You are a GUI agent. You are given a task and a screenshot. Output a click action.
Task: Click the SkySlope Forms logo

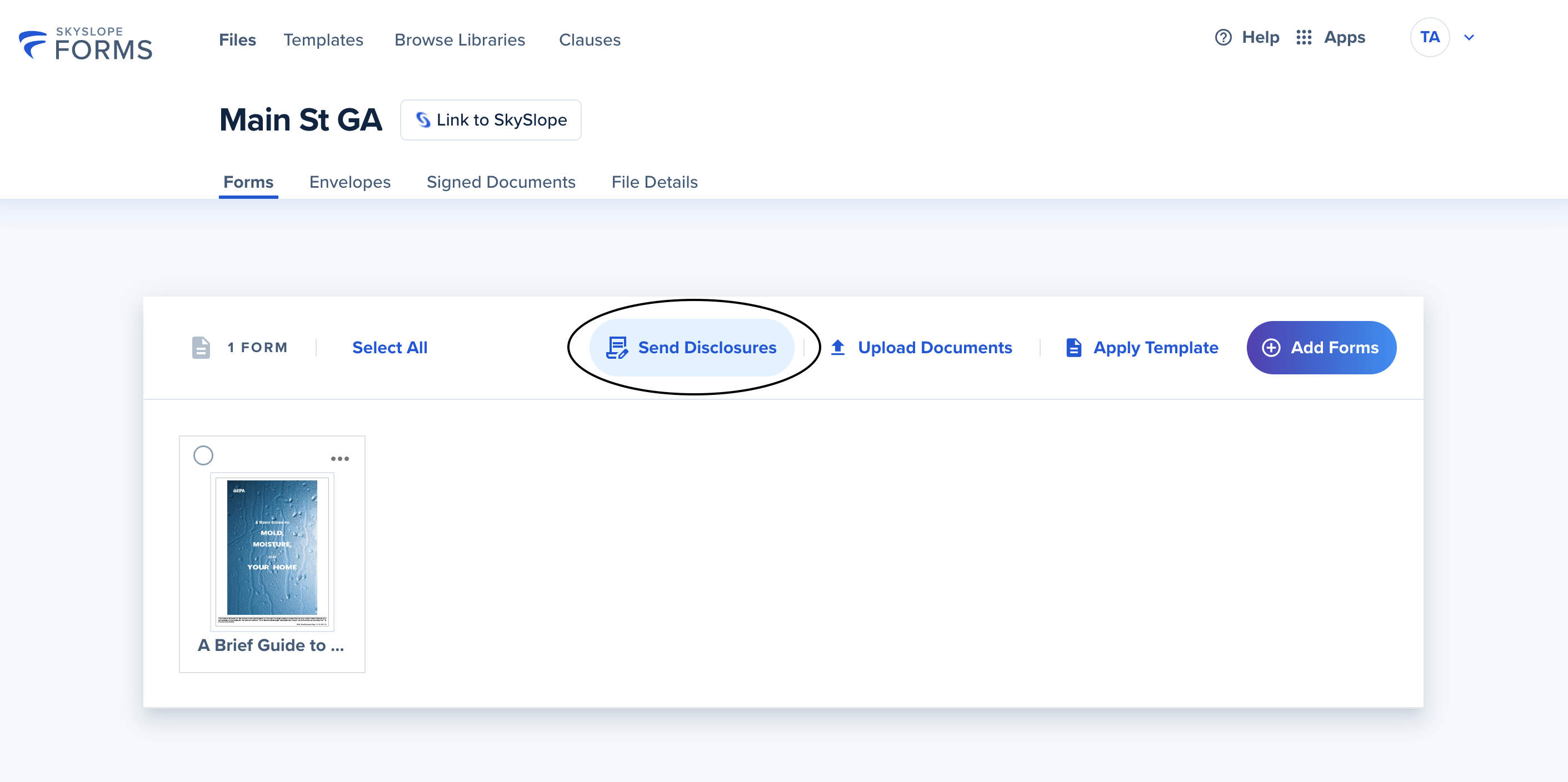coord(85,44)
